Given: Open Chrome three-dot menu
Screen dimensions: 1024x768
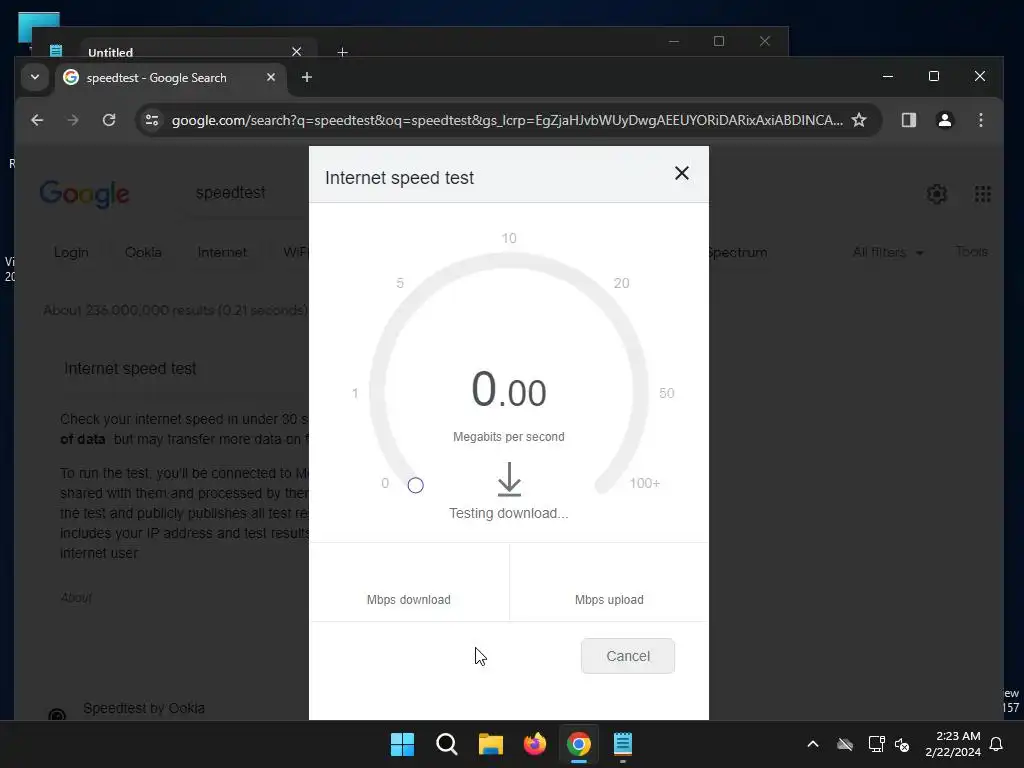Looking at the screenshot, I should coord(980,120).
